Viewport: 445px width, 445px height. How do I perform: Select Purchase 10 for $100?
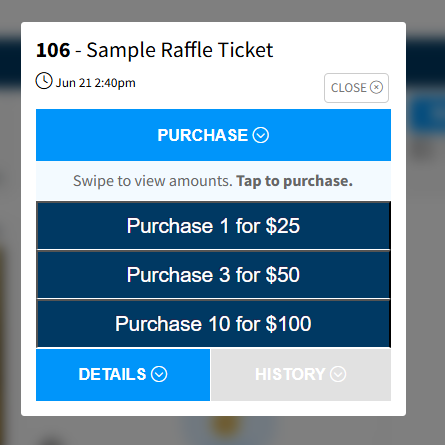pos(213,324)
